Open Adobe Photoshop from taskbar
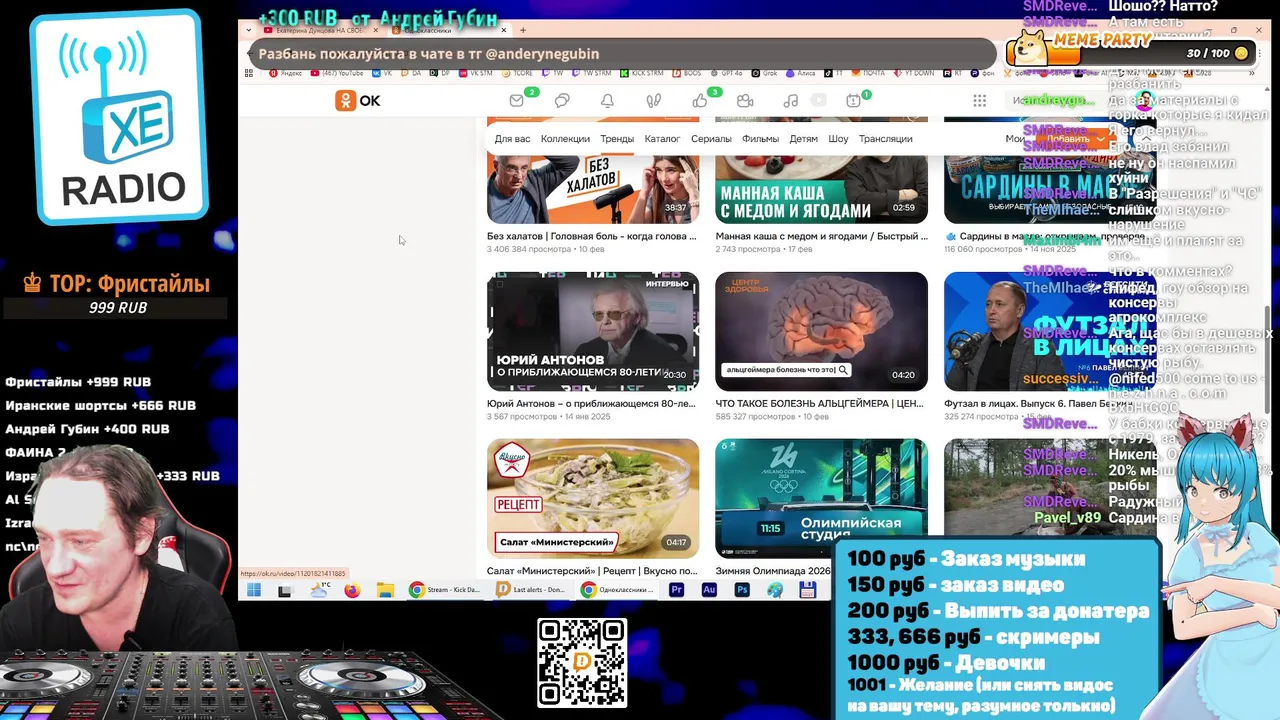 tap(742, 590)
